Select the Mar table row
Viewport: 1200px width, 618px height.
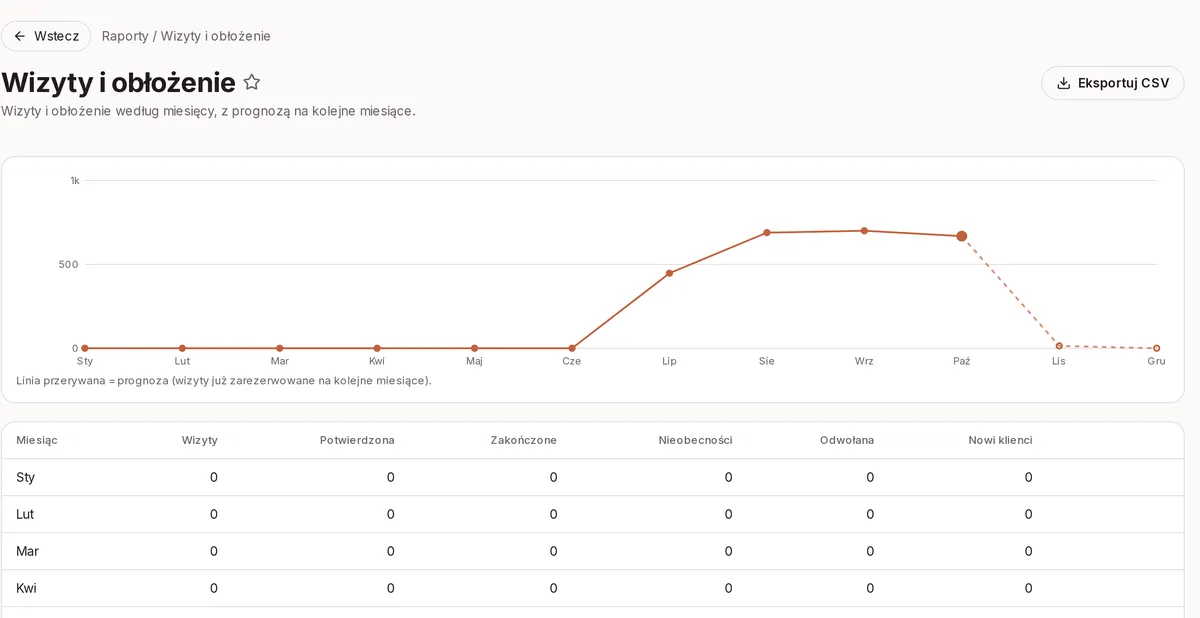(592, 551)
